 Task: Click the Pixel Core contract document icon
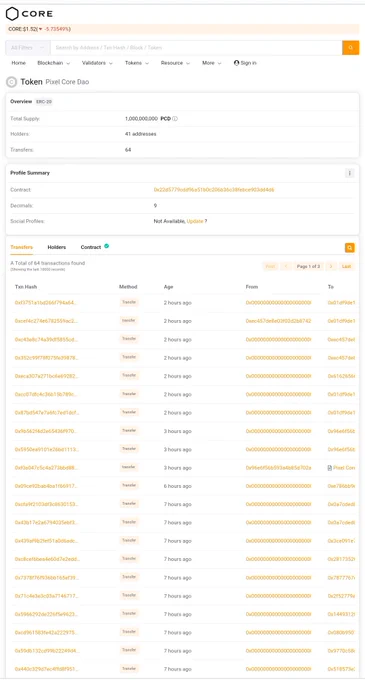pos(330,468)
